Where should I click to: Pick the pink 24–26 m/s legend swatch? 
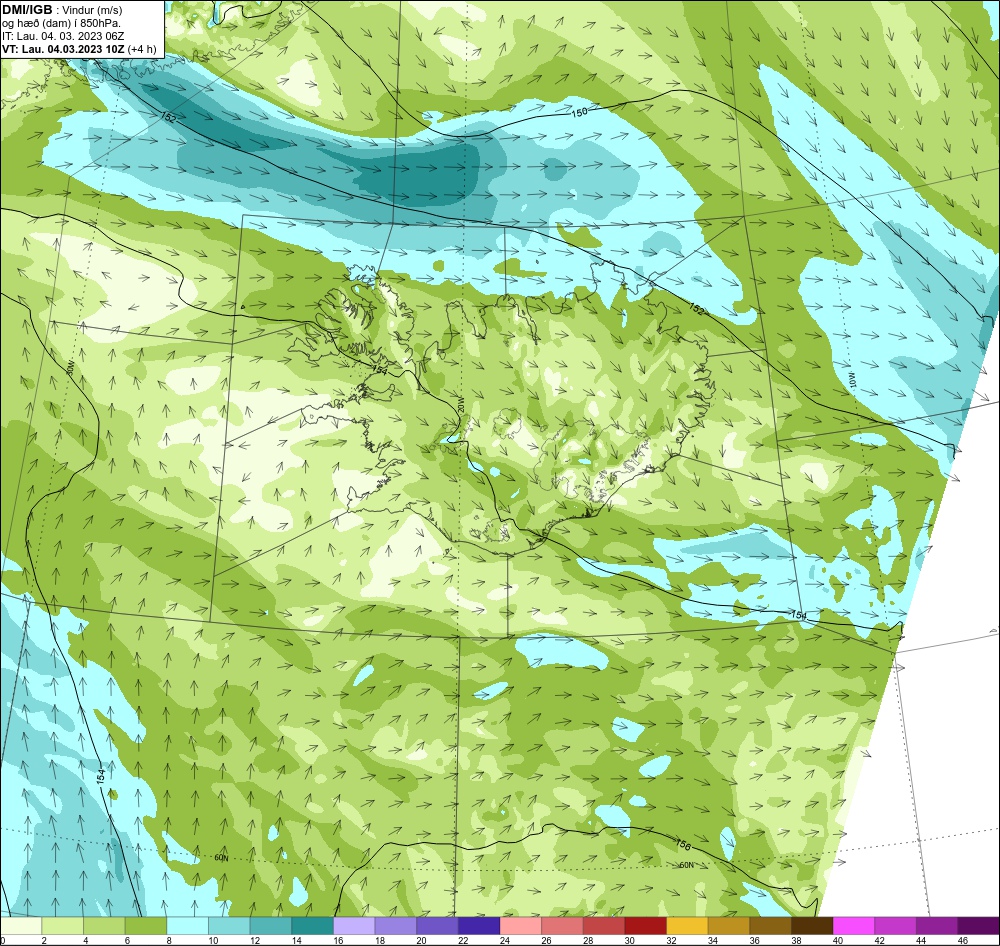[520, 925]
